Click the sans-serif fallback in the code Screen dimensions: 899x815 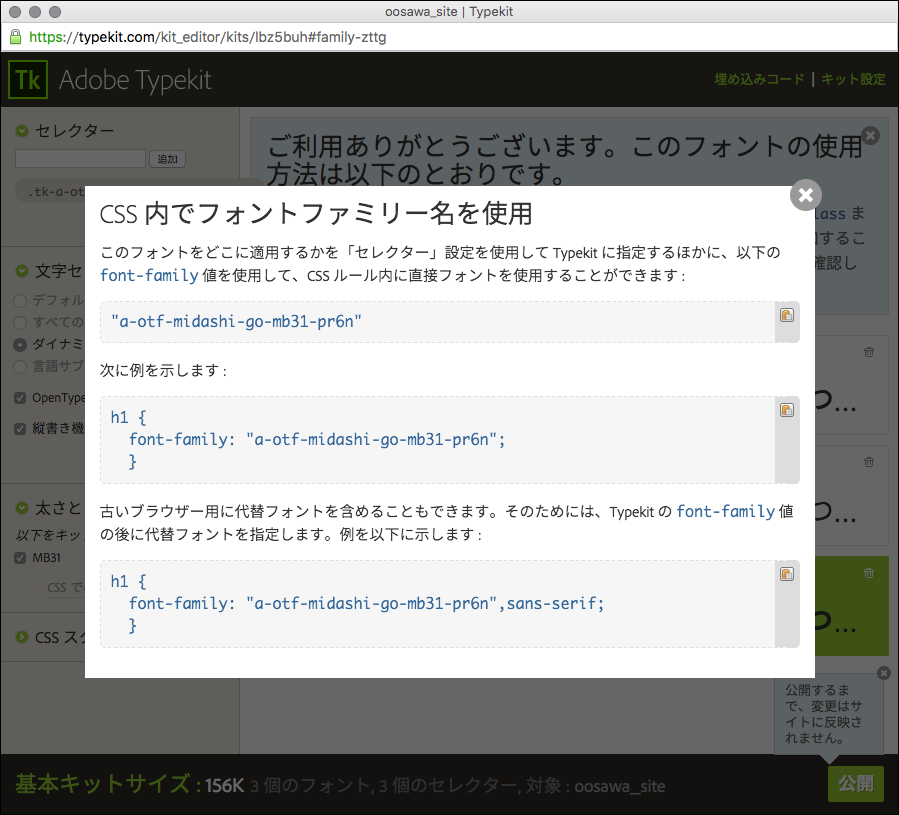[x=552, y=603]
